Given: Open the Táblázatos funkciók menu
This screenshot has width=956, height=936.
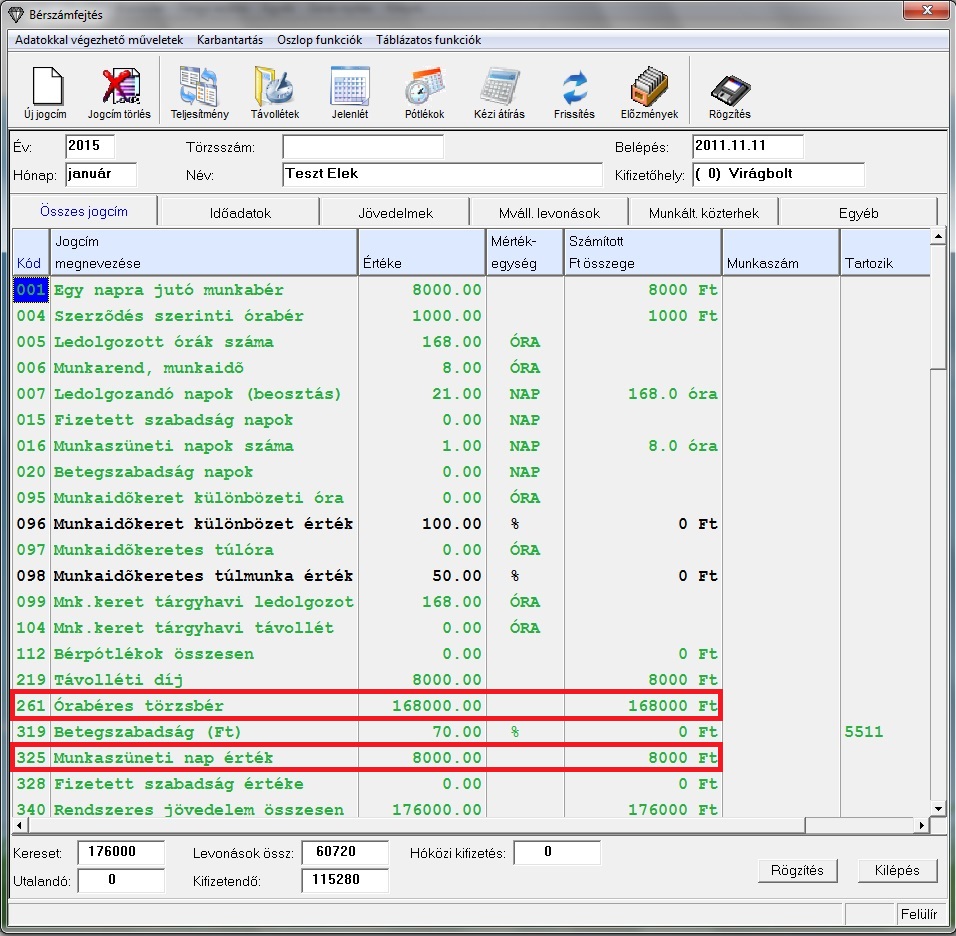Looking at the screenshot, I should (x=428, y=40).
